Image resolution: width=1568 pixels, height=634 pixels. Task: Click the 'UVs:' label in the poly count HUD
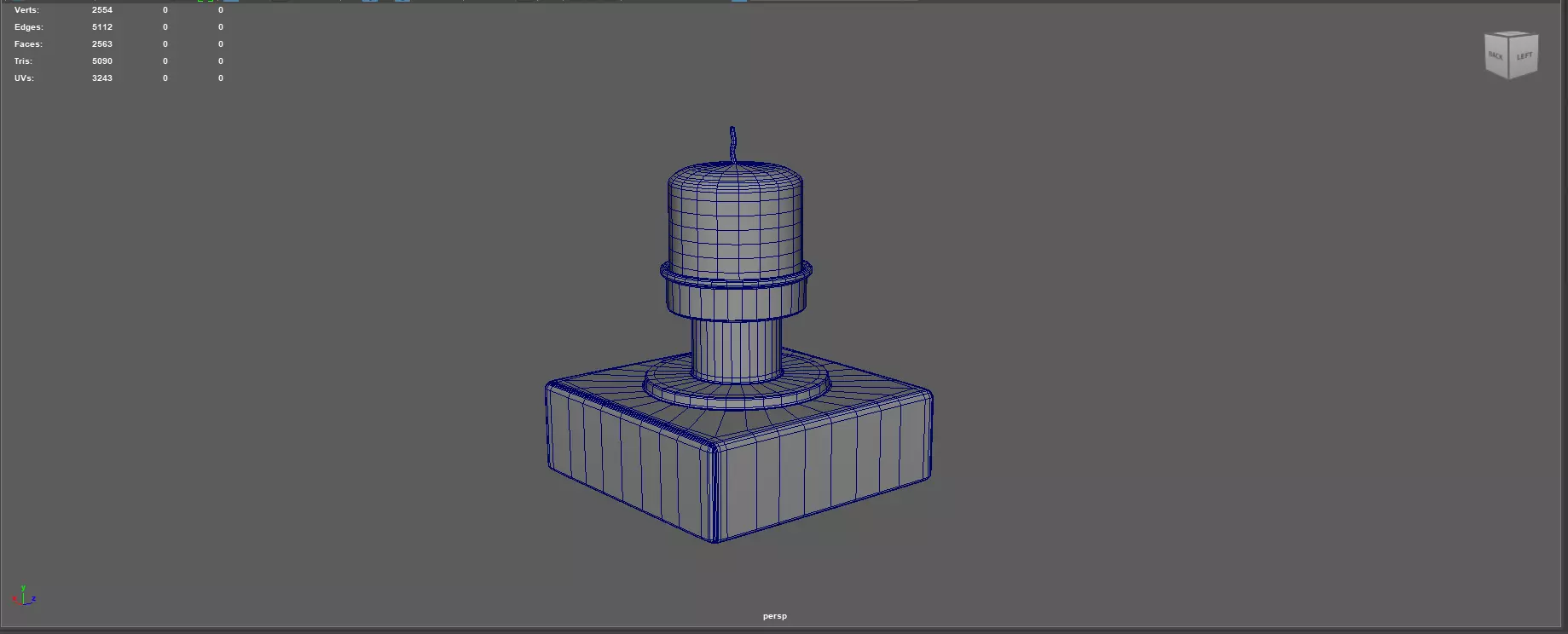click(24, 78)
